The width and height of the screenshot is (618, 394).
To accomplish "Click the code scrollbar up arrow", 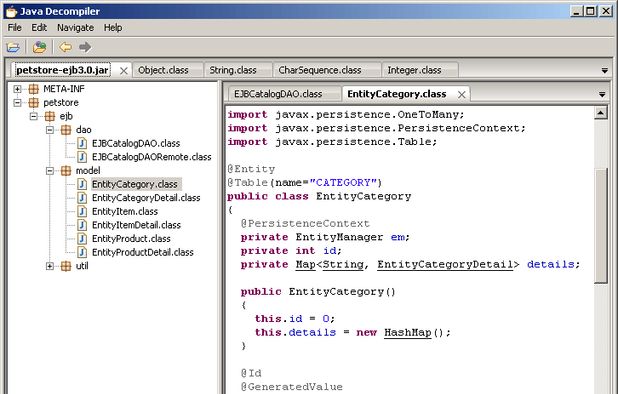I will (600, 113).
